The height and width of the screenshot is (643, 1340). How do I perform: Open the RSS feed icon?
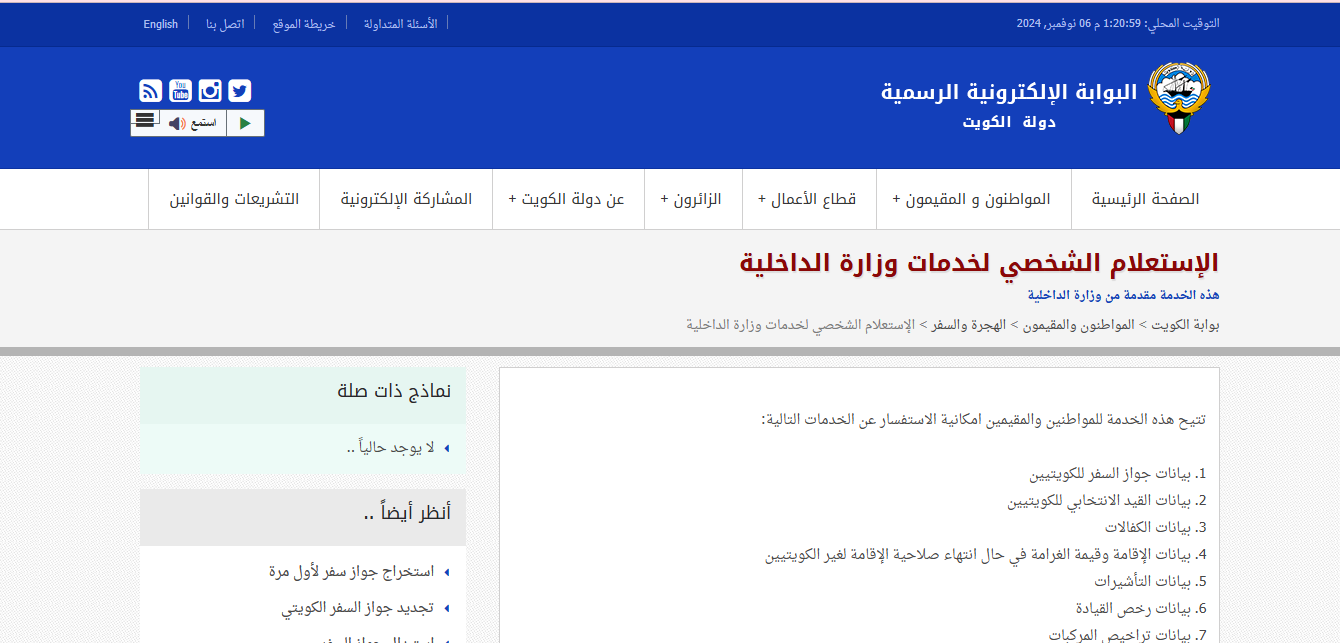pyautogui.click(x=150, y=91)
